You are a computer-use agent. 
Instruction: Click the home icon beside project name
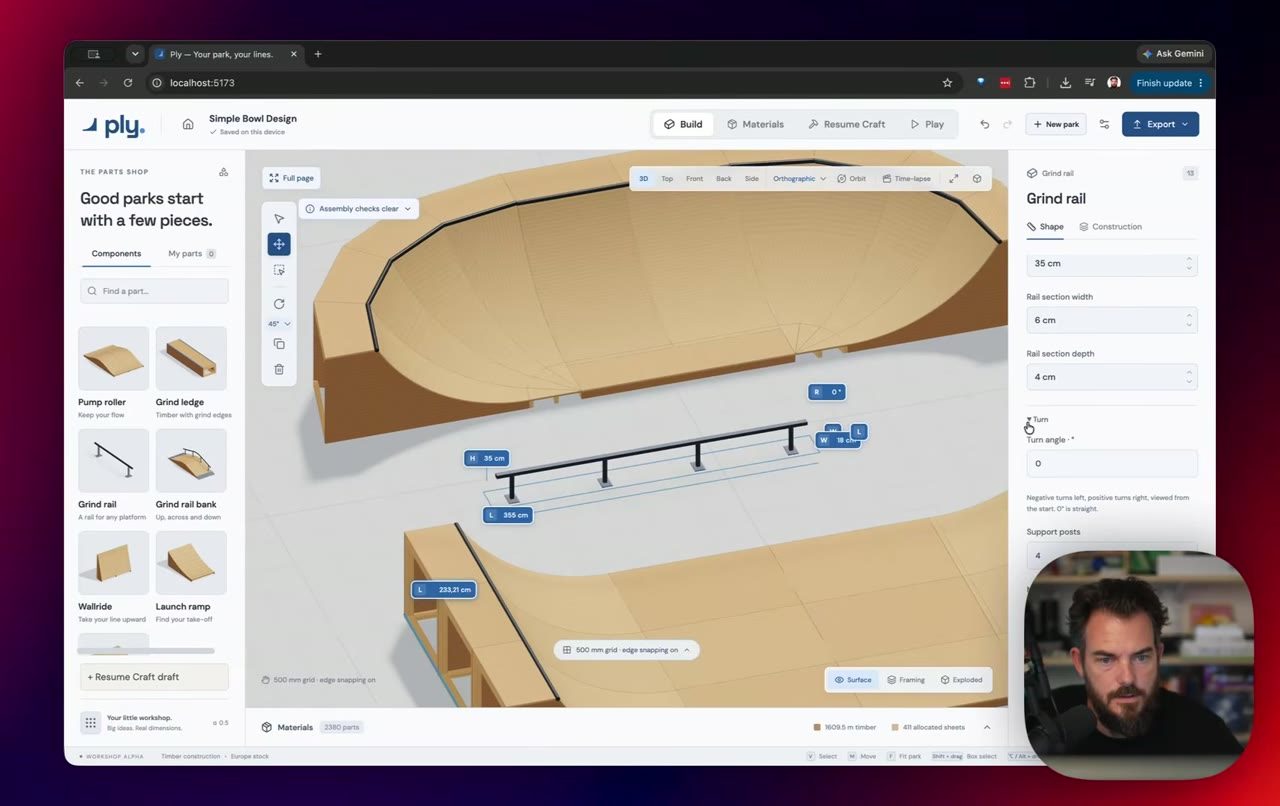click(187, 124)
